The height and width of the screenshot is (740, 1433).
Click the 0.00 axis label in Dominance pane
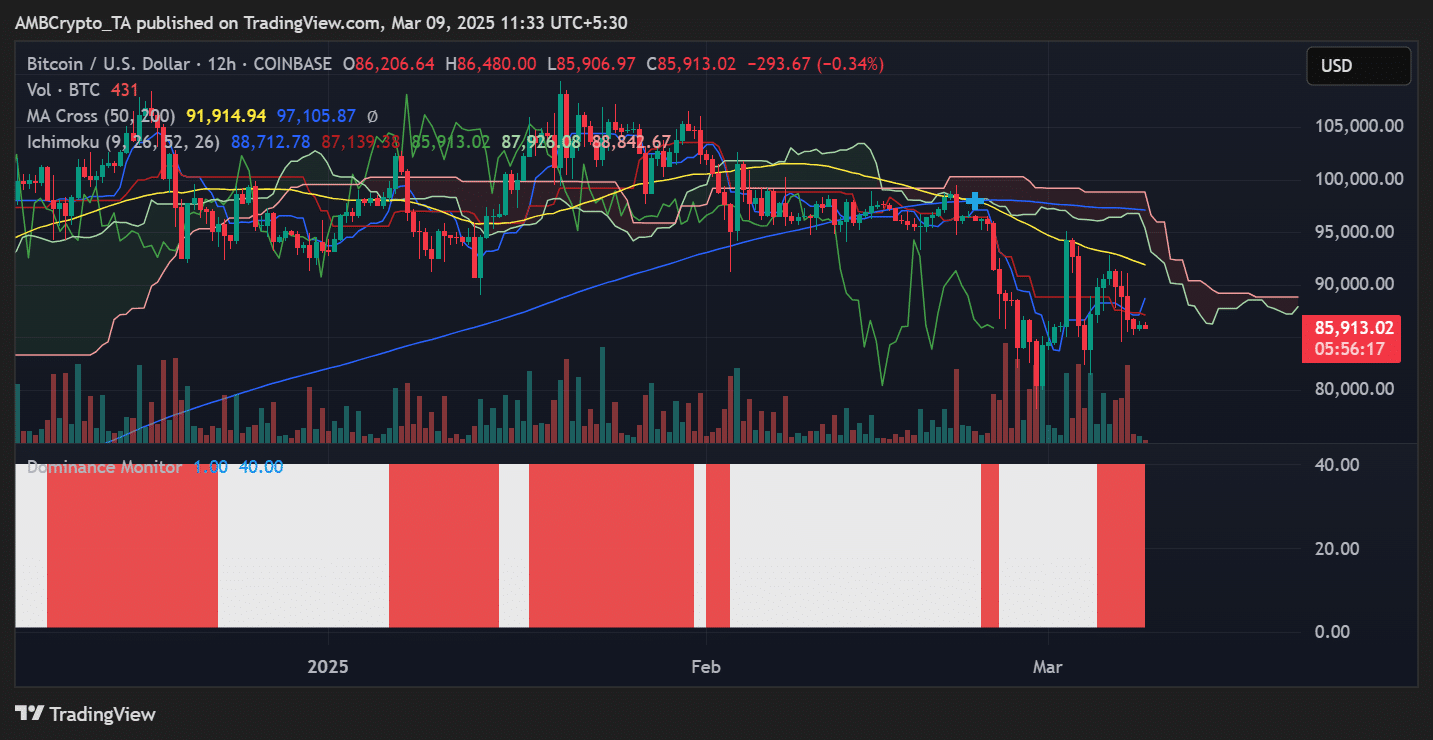[1333, 632]
